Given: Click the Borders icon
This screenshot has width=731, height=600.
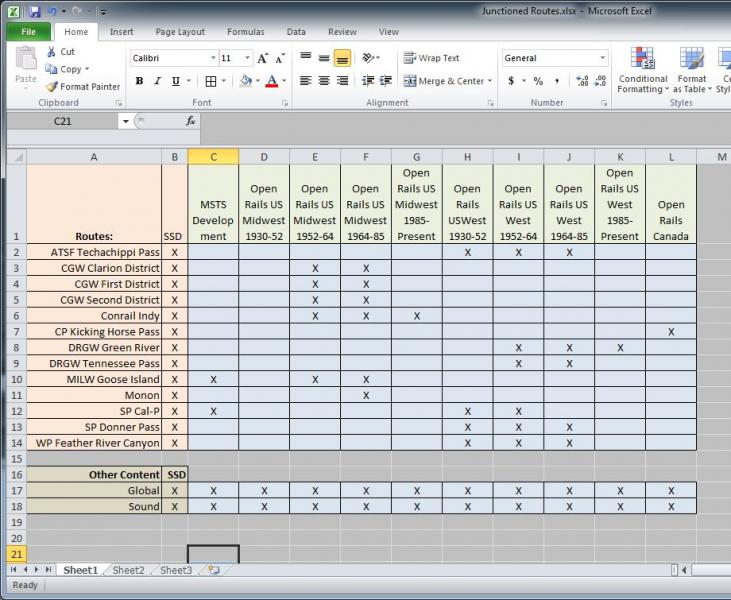Looking at the screenshot, I should [211, 81].
